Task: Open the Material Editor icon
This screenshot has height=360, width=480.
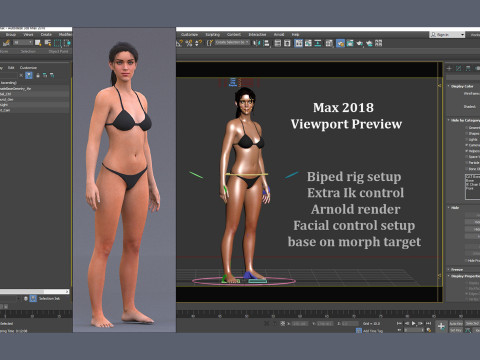Action: [x=329, y=43]
